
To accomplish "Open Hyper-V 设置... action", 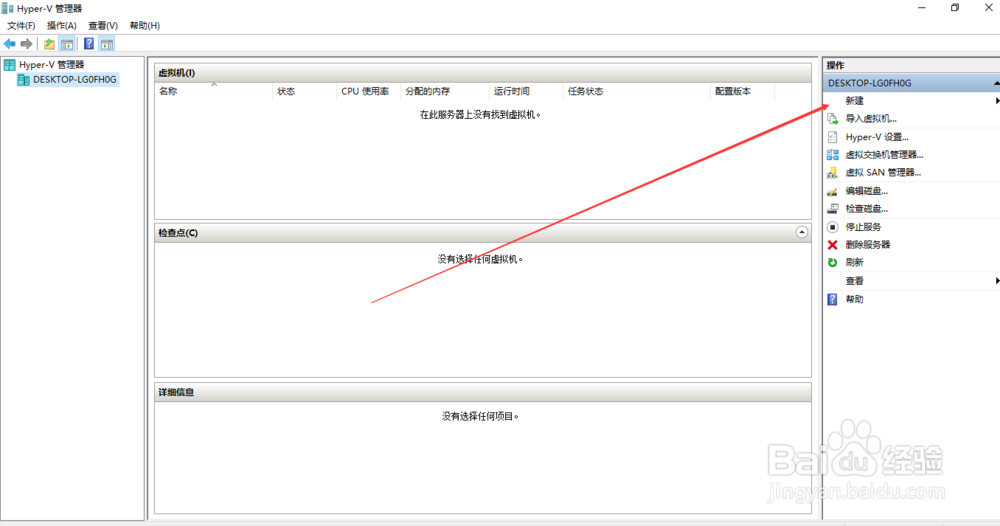I will pyautogui.click(x=877, y=137).
